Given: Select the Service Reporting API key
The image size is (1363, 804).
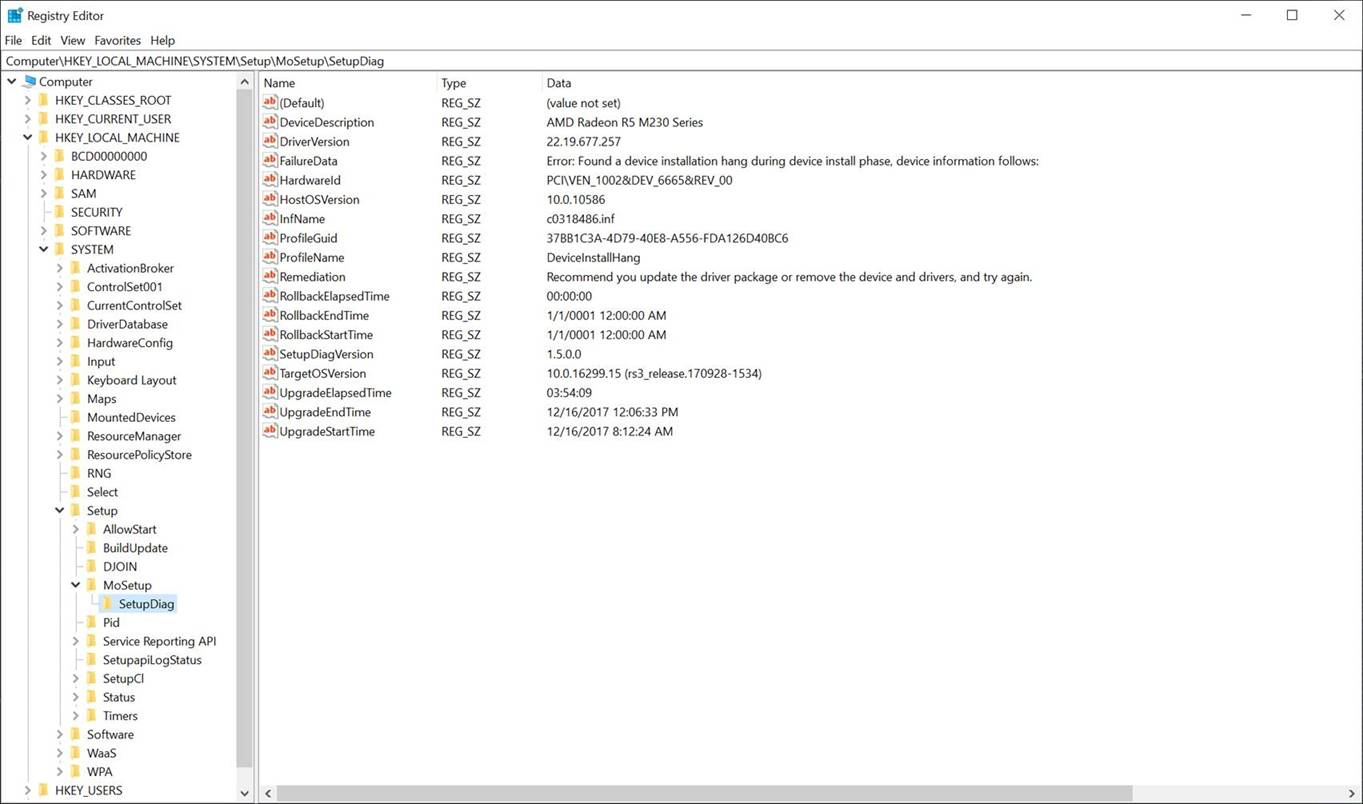Looking at the screenshot, I should pos(159,641).
